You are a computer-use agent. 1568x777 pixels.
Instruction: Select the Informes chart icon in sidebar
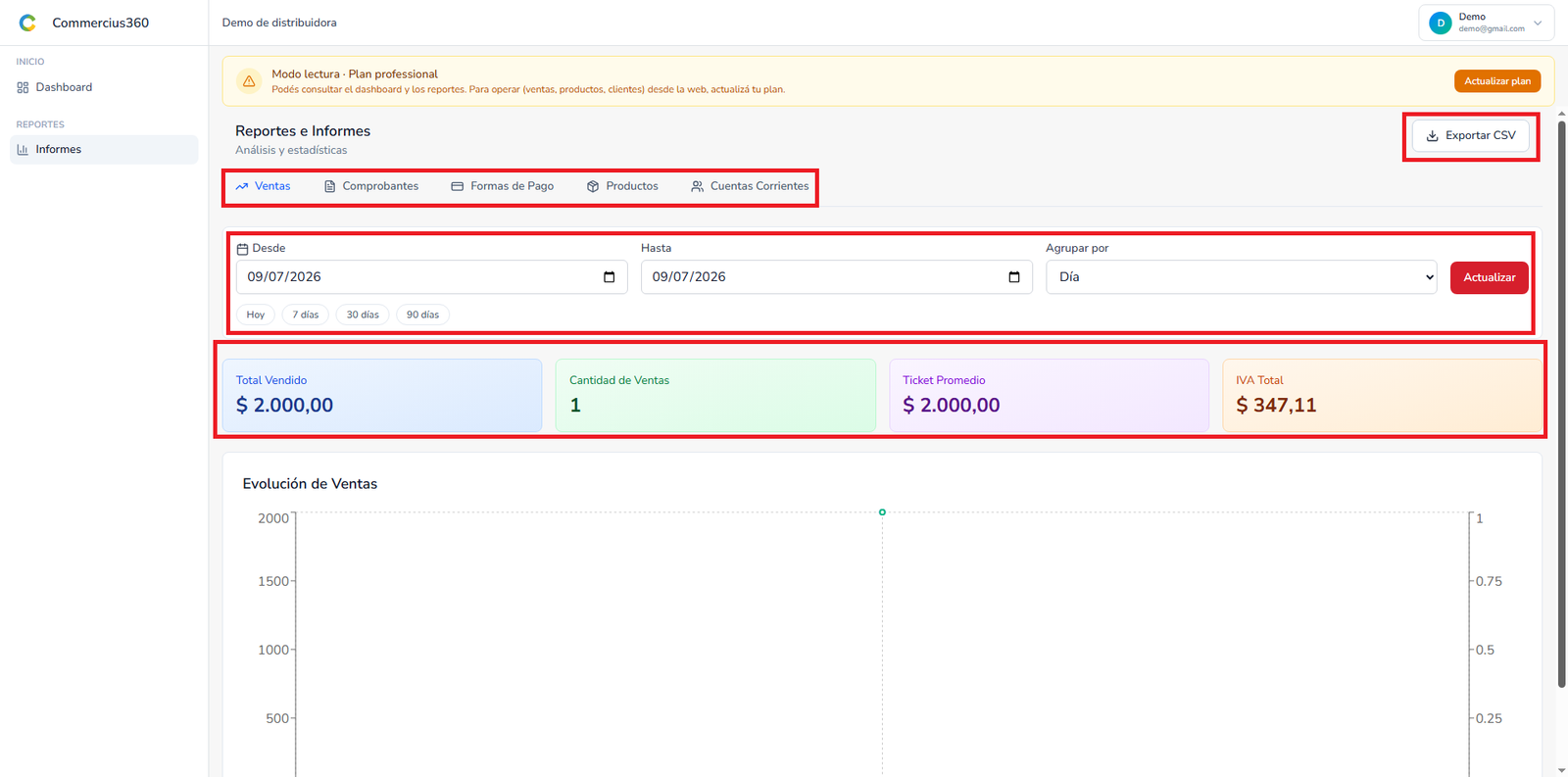click(x=23, y=150)
